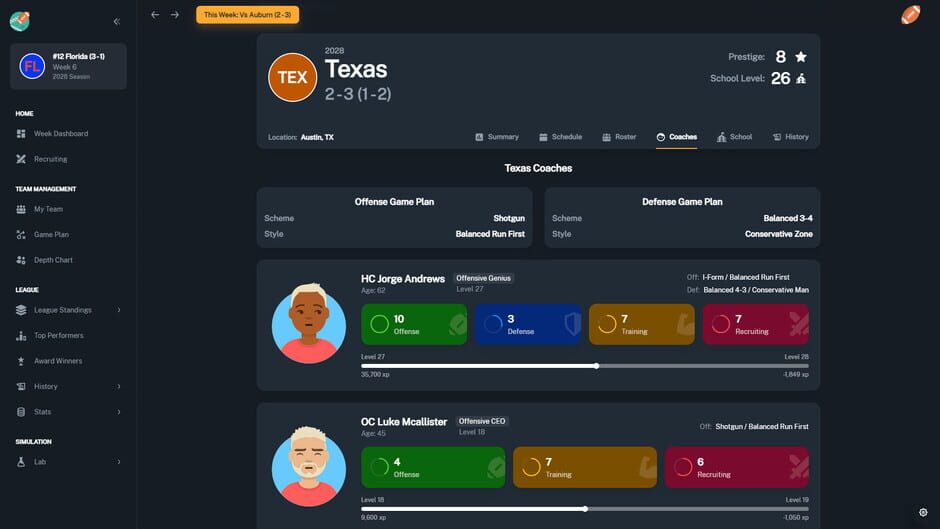Expand the Lab simulation submenu
This screenshot has width=940, height=529.
[118, 462]
